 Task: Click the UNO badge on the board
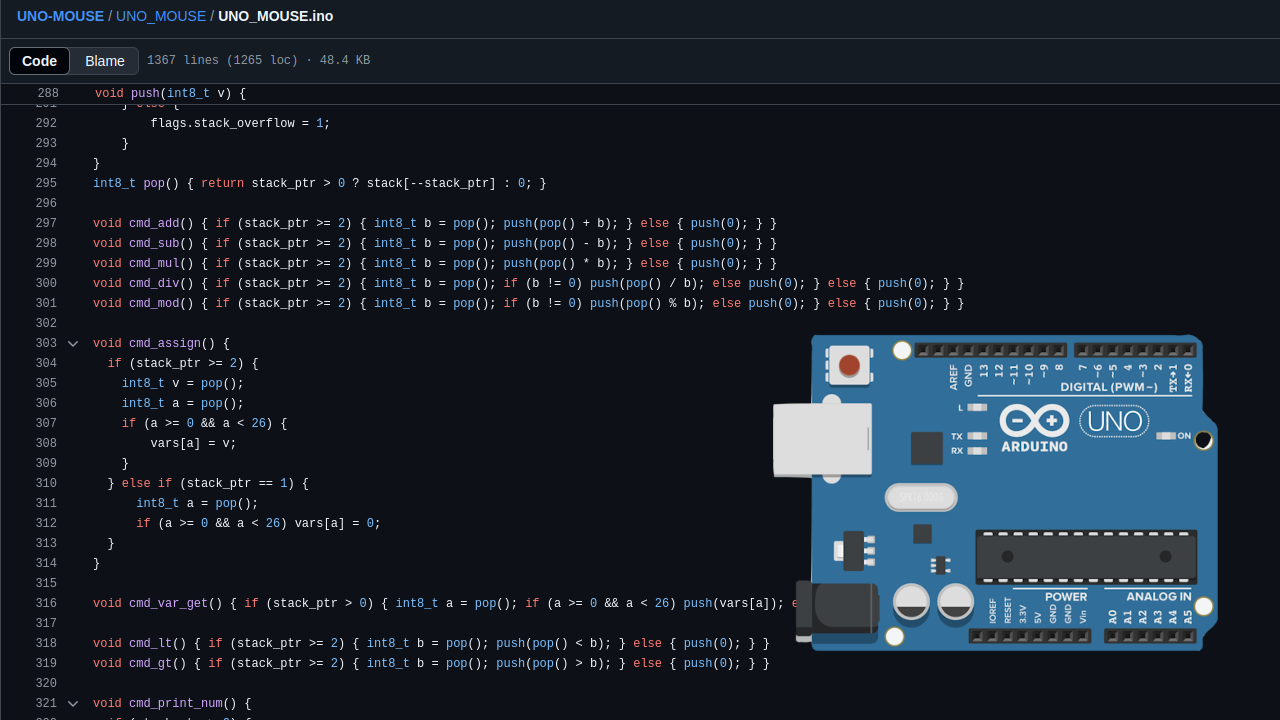(1115, 421)
